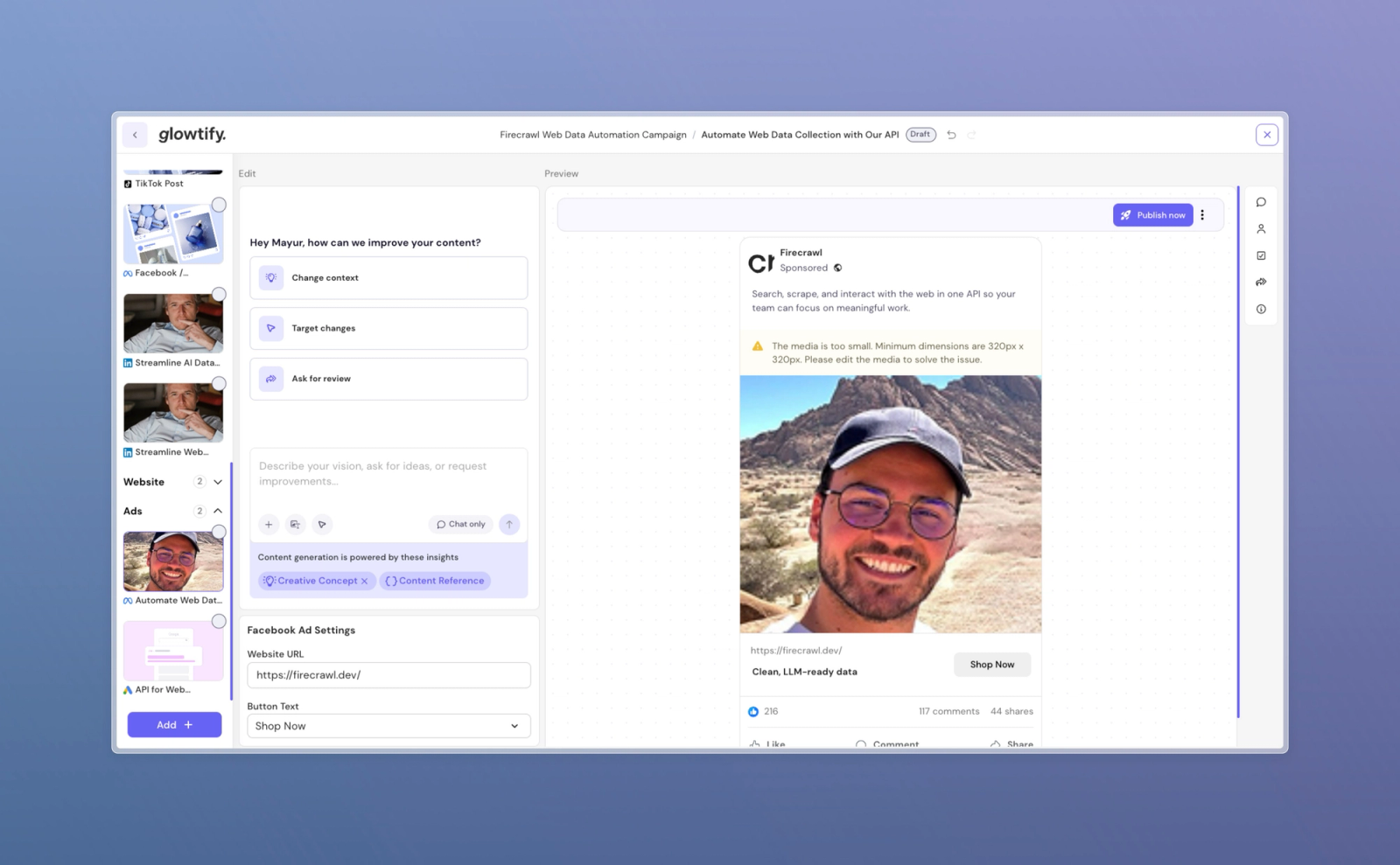Image resolution: width=1400 pixels, height=865 pixels.
Task: Click the TikTok Post label
Action: tap(159, 184)
